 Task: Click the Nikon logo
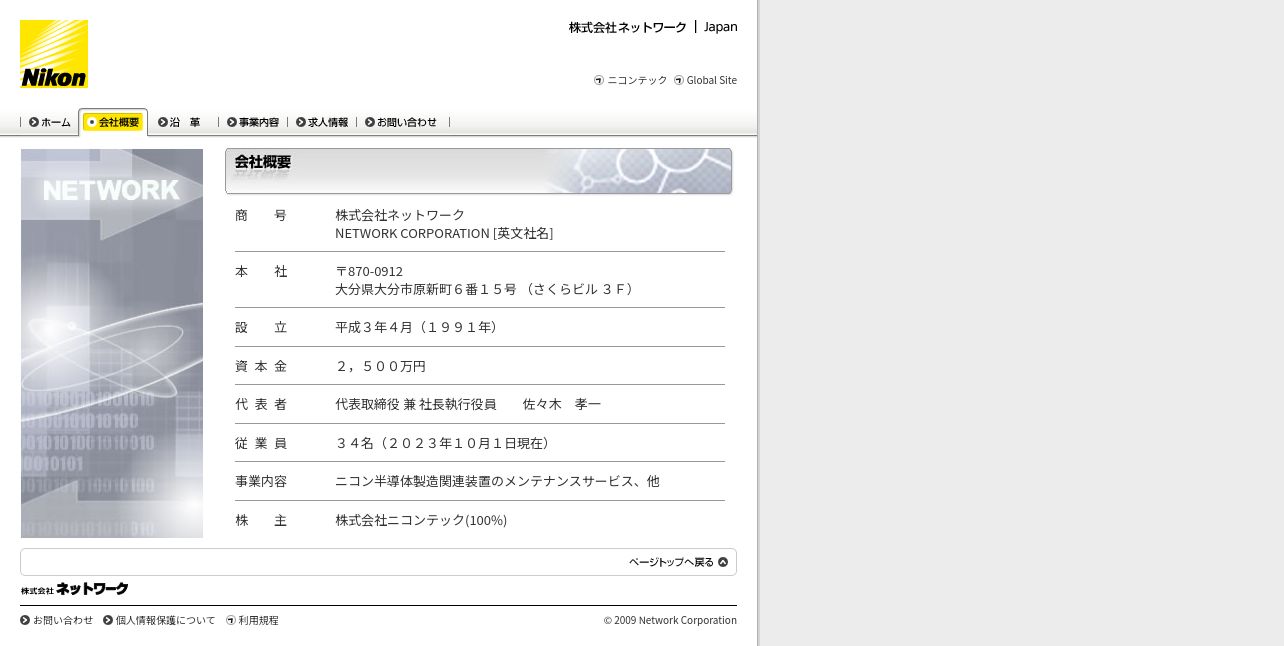pos(54,54)
